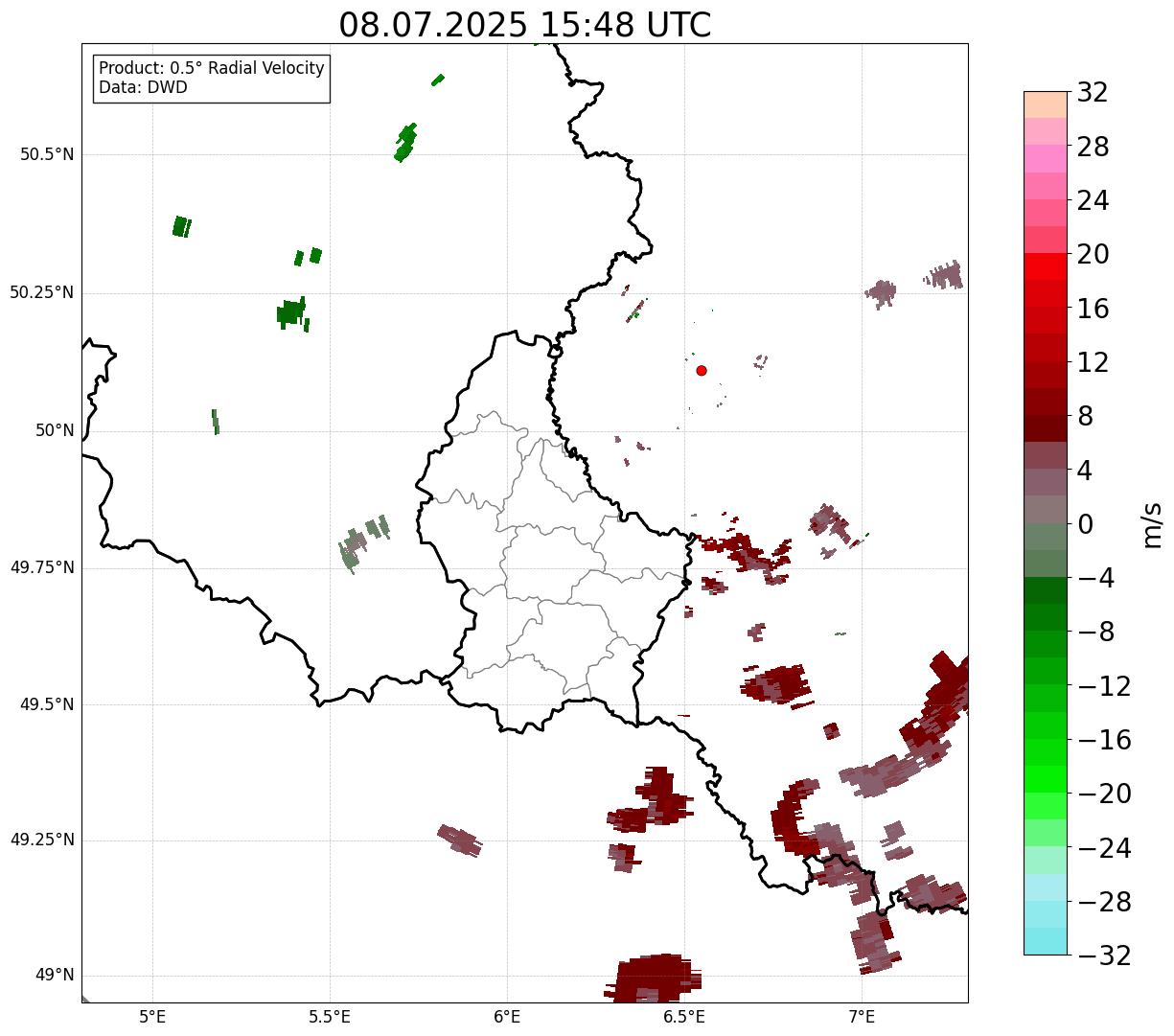Click the 'Data: DWD' text in legend box
1174x1036 pixels.
[x=144, y=87]
